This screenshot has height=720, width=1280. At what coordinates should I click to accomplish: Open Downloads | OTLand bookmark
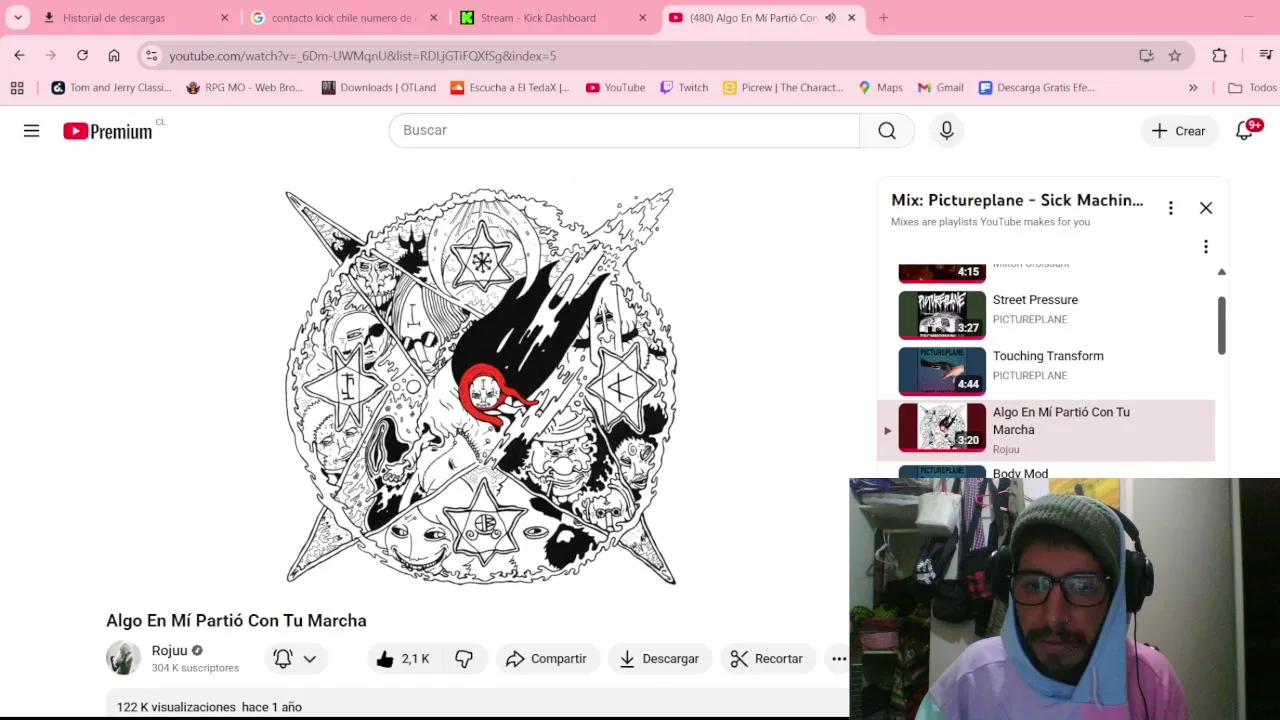coord(379,88)
